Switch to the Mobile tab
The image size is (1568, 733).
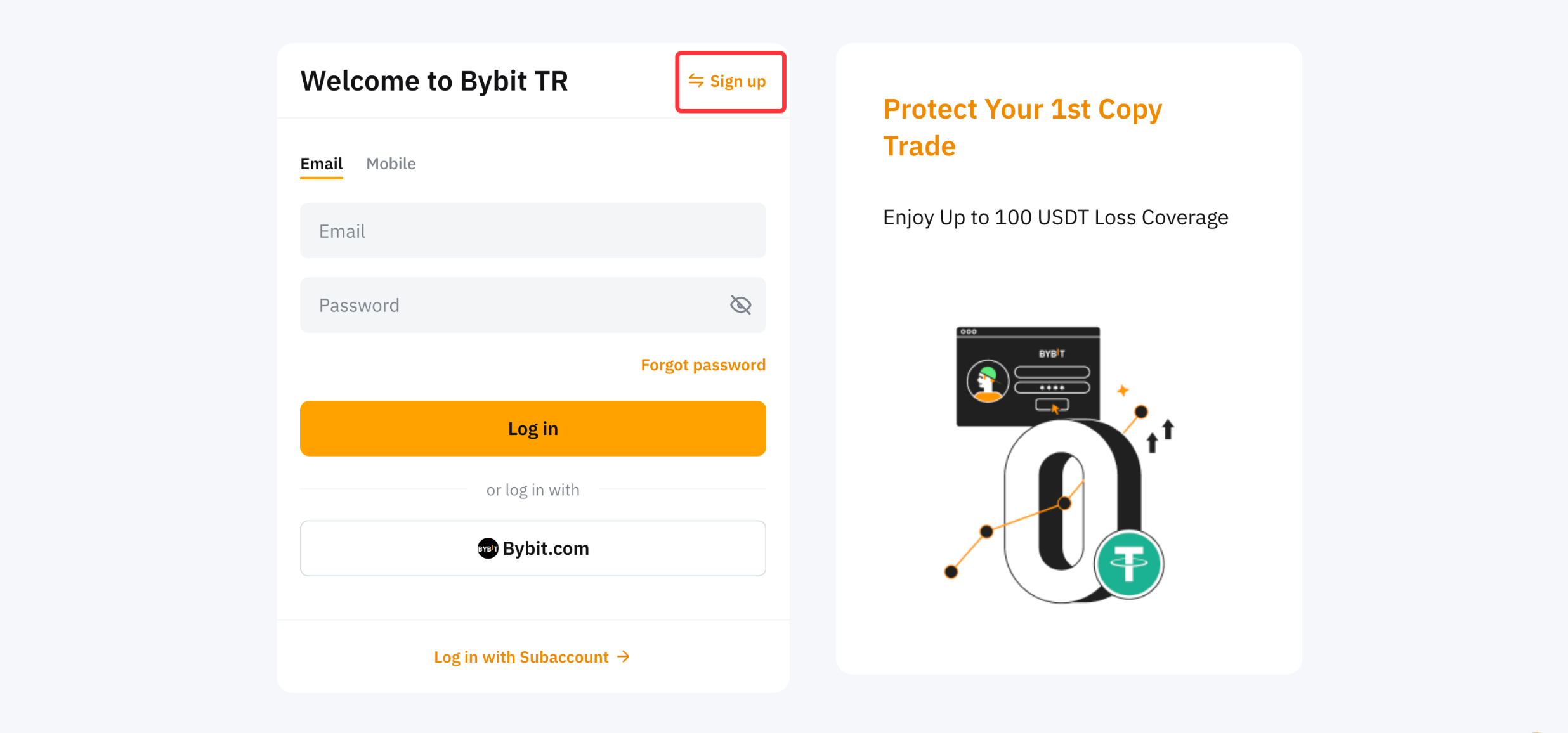(391, 164)
